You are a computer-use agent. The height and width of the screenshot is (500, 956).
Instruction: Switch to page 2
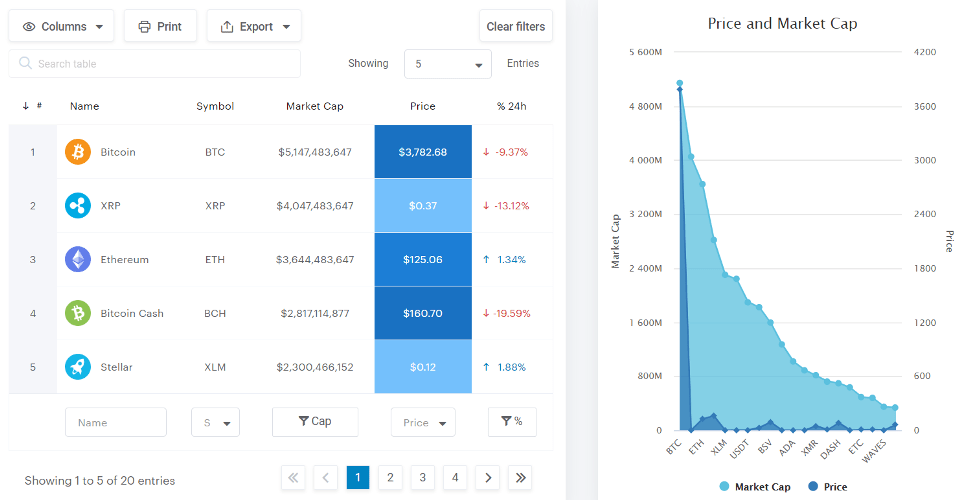[x=390, y=478]
